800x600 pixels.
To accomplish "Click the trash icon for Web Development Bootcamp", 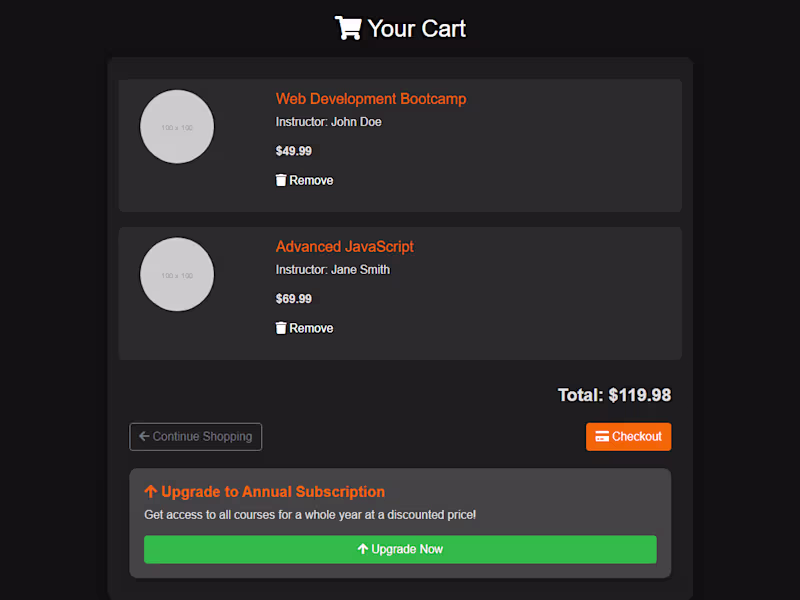I will tap(281, 181).
